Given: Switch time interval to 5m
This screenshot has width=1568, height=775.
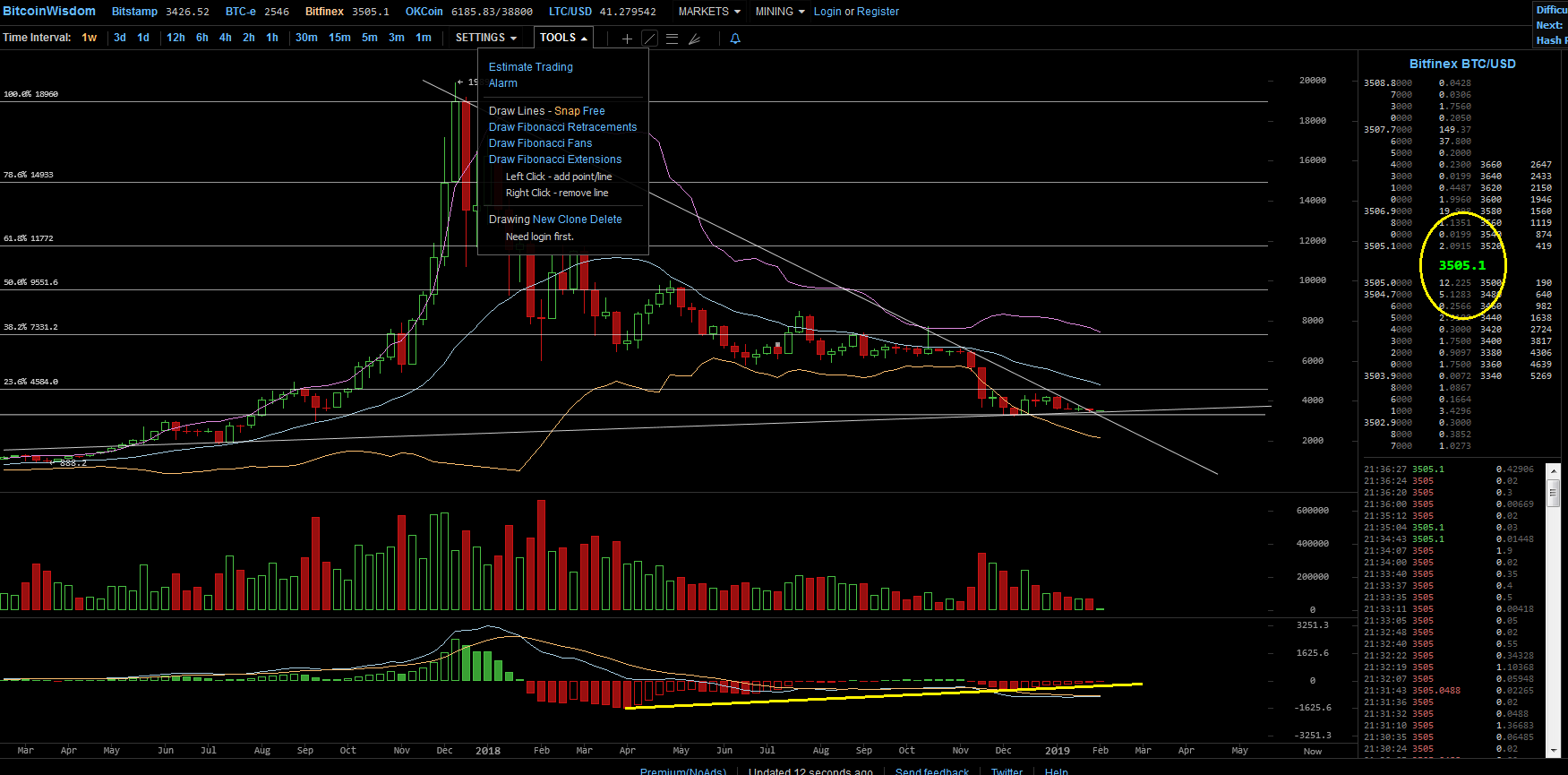Looking at the screenshot, I should 370,38.
